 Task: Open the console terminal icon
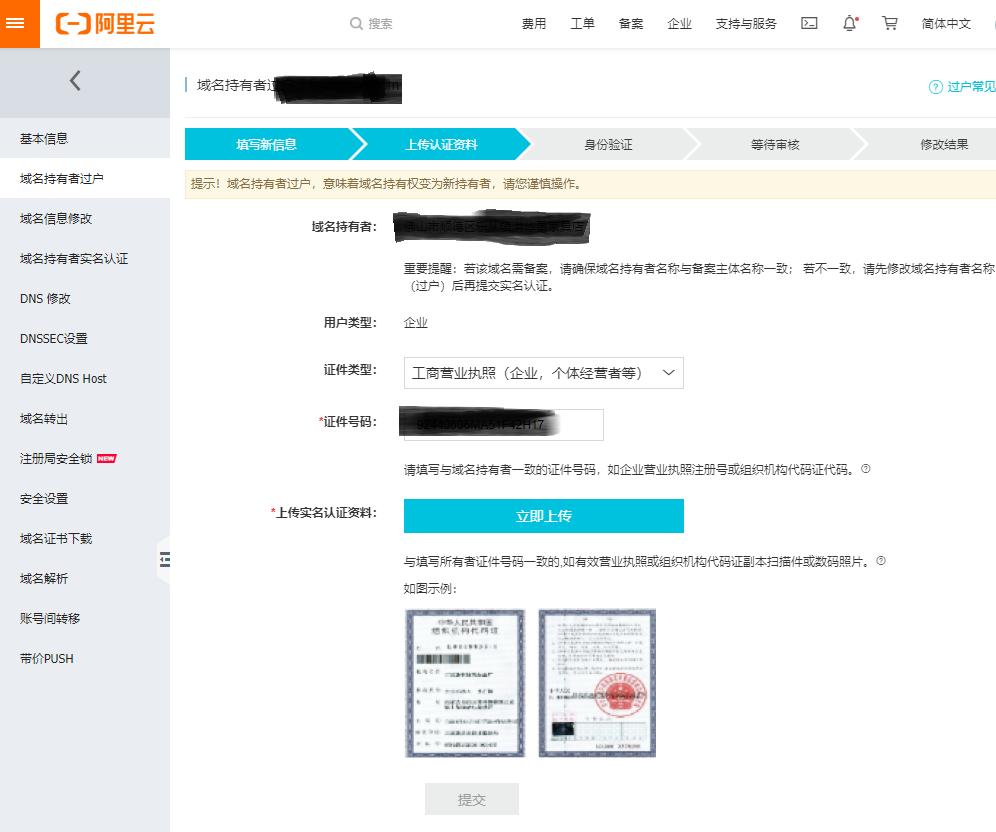(809, 23)
